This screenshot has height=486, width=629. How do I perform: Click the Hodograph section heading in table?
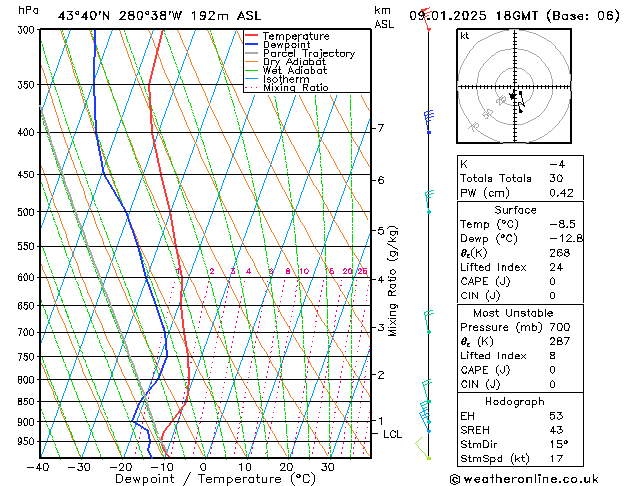click(x=515, y=402)
